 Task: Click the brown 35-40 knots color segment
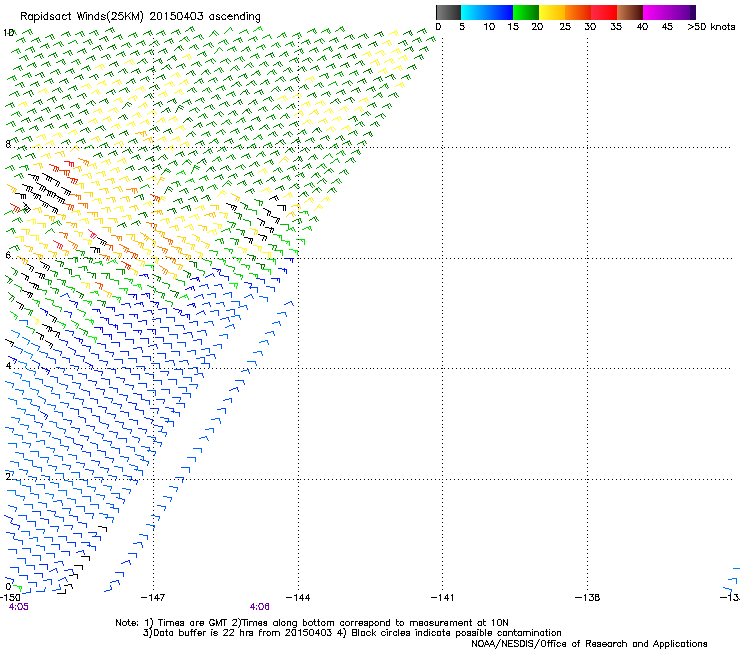click(x=630, y=12)
